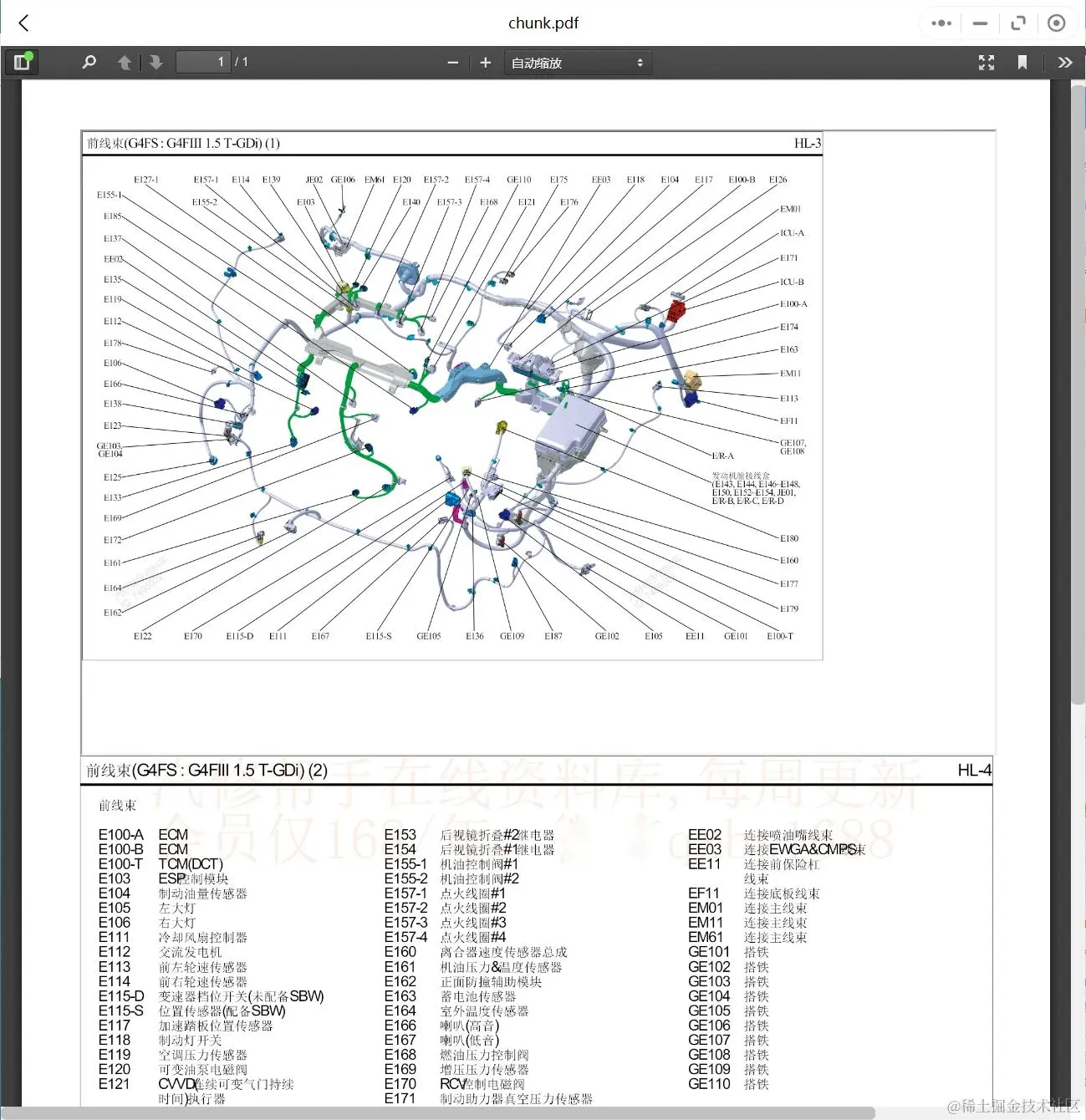1086x1120 pixels.
Task: Click the bookmark current view icon
Action: click(x=1022, y=62)
